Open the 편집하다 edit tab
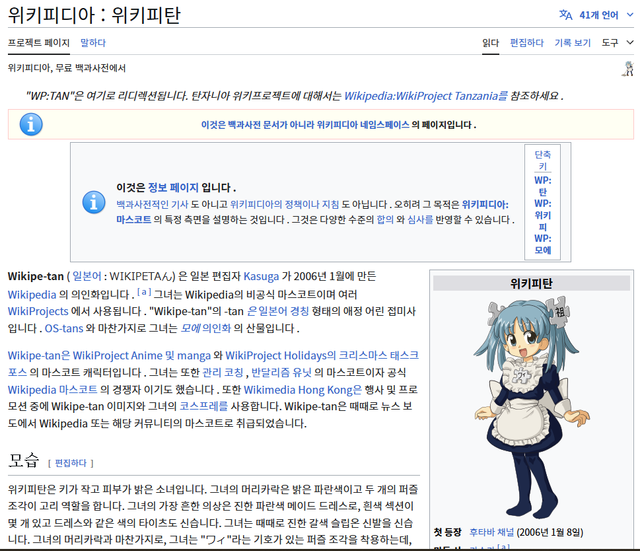Screen dimensions: 640x551 (x=527, y=42)
